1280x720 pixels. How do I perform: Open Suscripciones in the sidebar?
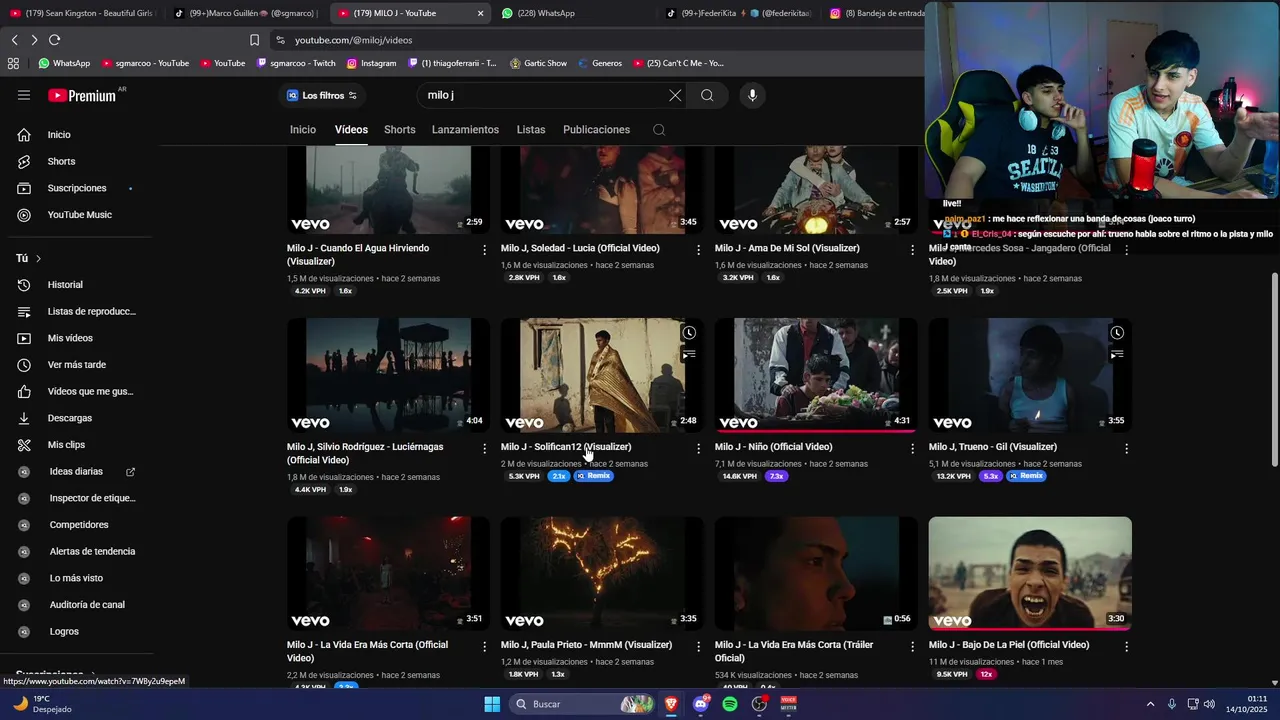click(x=76, y=188)
